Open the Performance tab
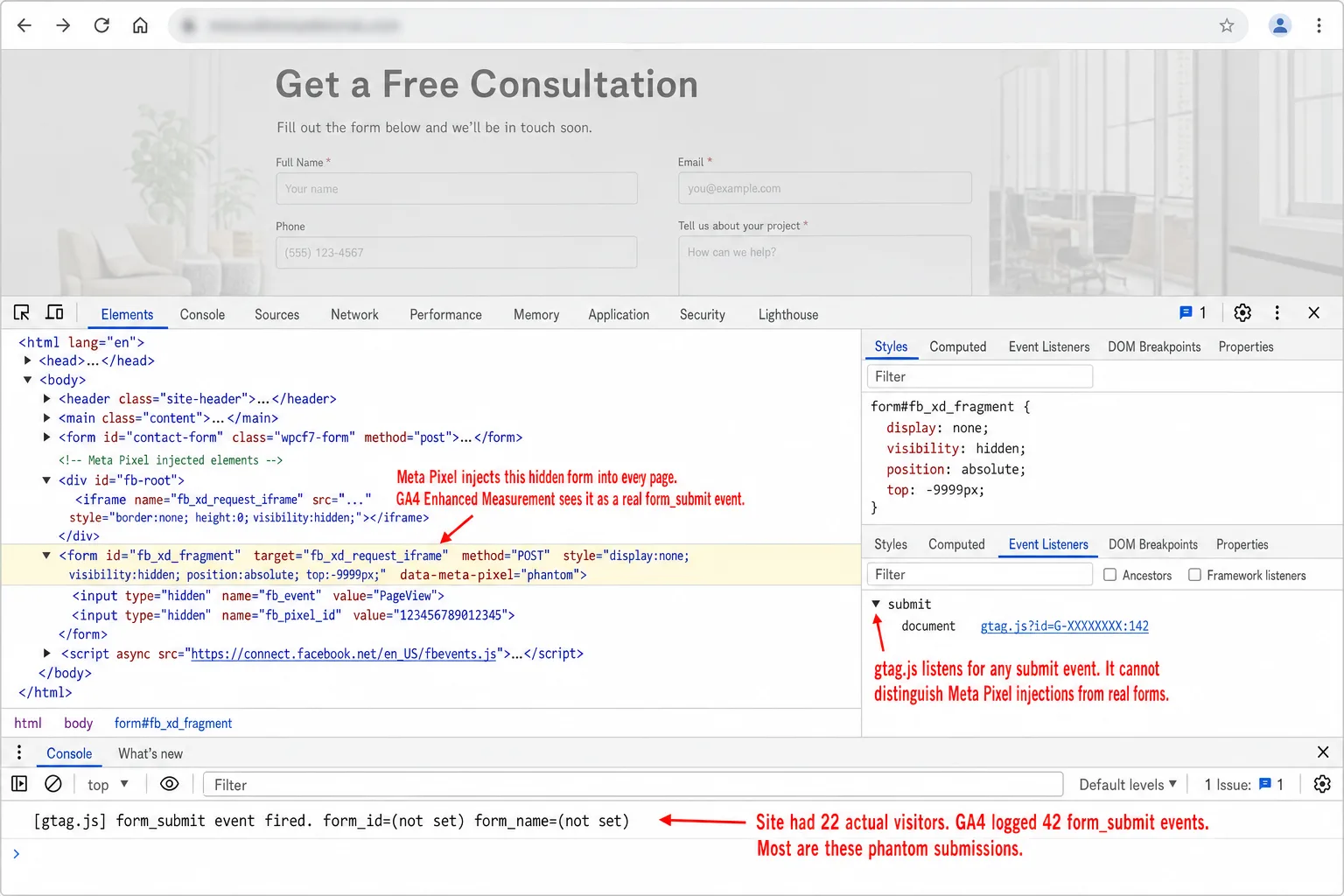This screenshot has height=896, width=1344. coord(445,314)
